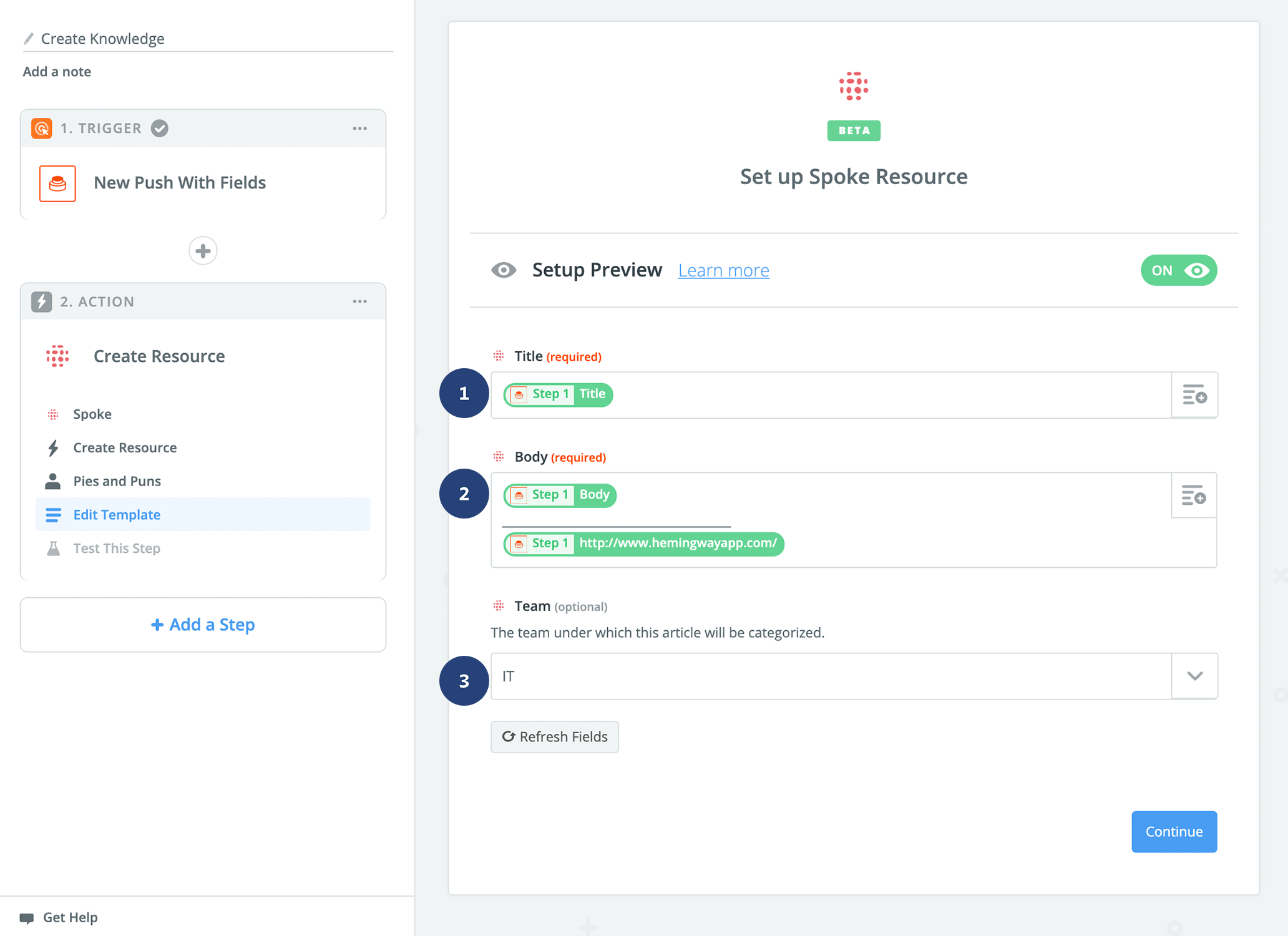The height and width of the screenshot is (936, 1288).
Task: Click the small Spoke icon by Title label
Action: (499, 356)
